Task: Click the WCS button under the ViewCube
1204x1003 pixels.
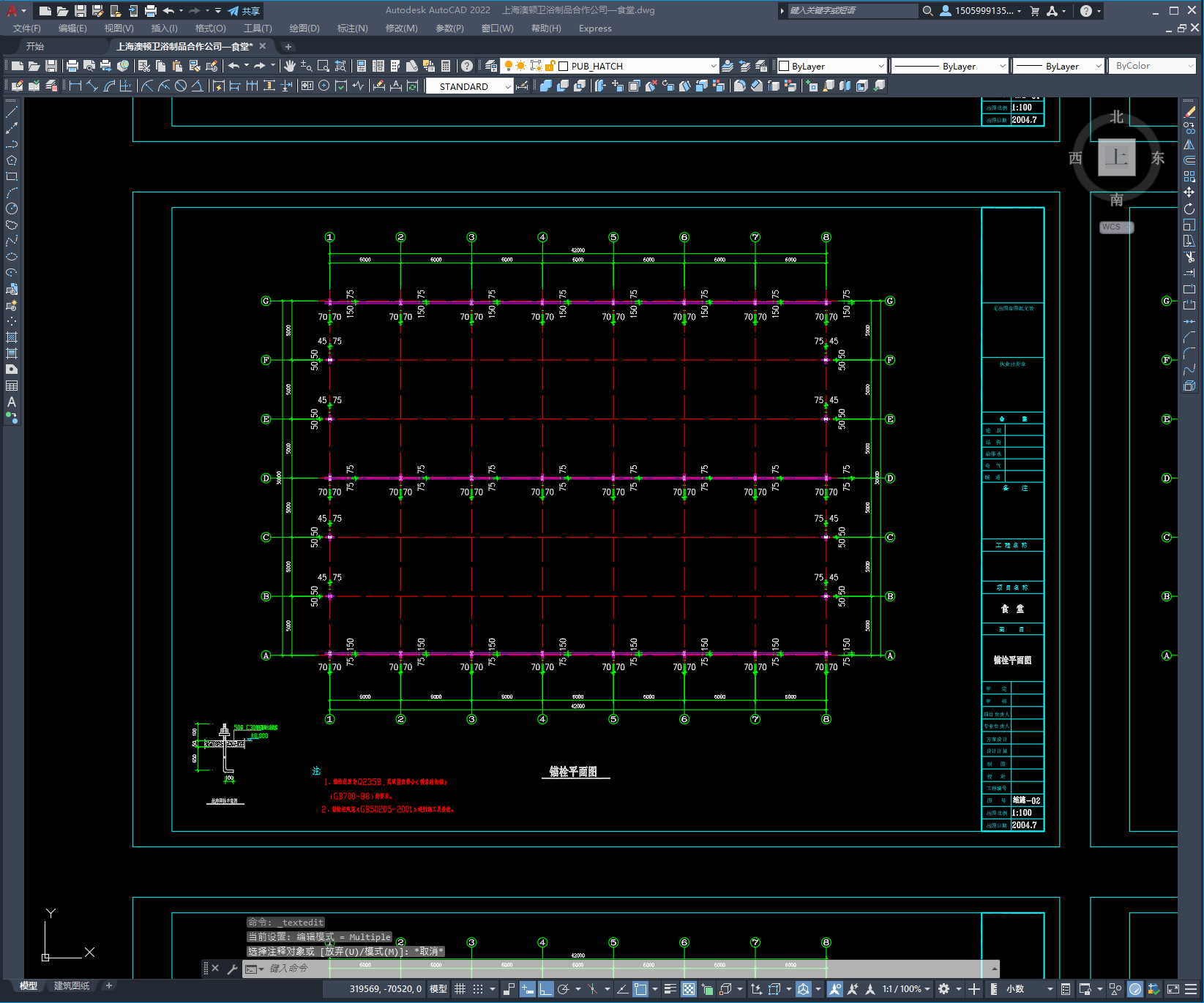Action: [x=1116, y=227]
